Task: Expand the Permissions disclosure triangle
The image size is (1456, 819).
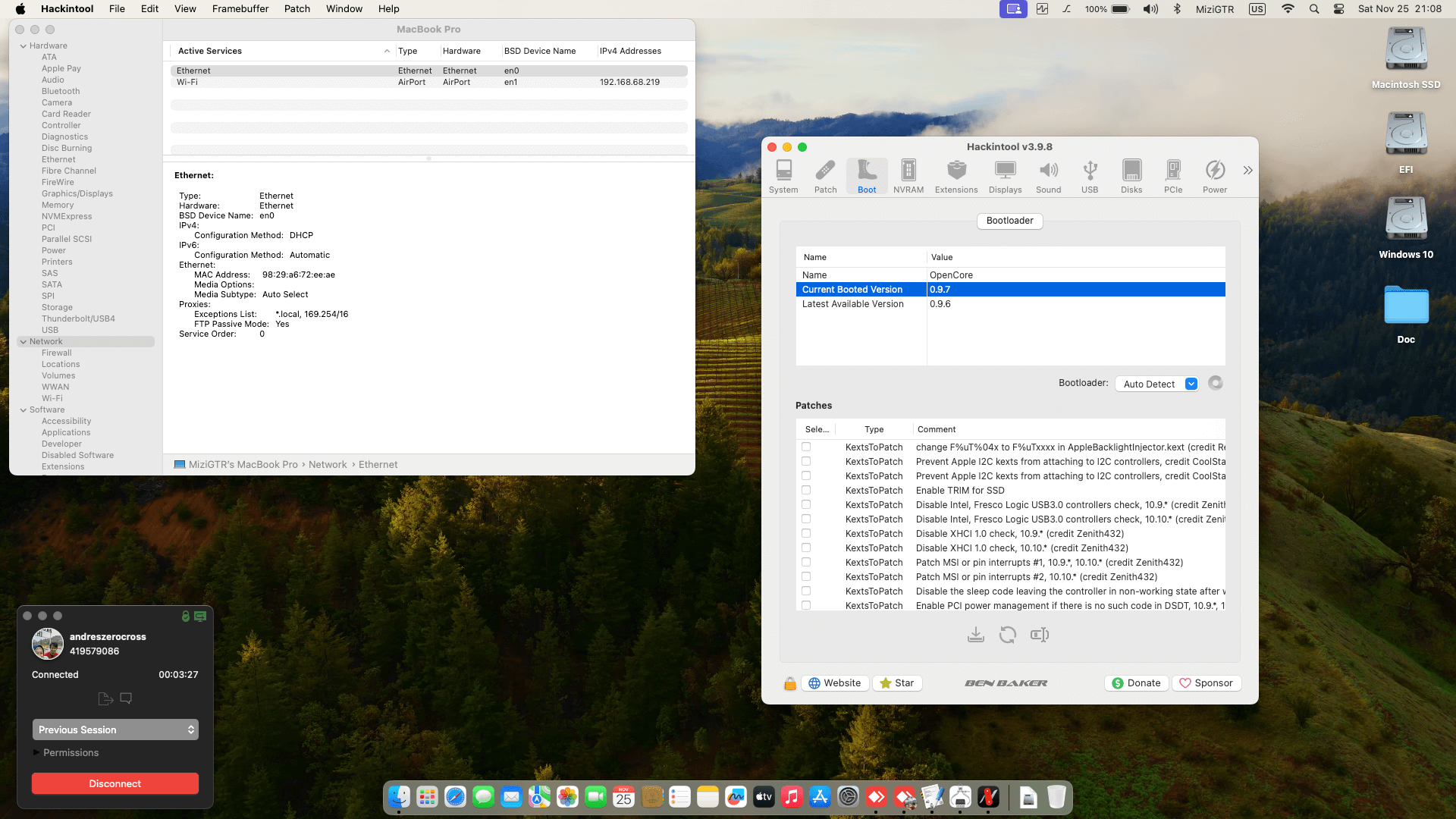Action: click(x=36, y=752)
